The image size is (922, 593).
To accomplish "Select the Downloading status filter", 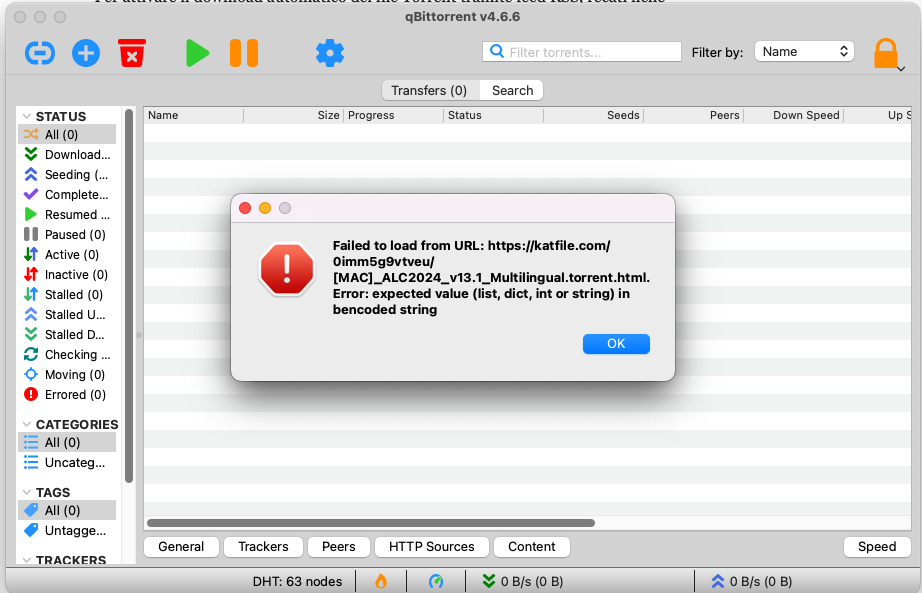I will 67,155.
